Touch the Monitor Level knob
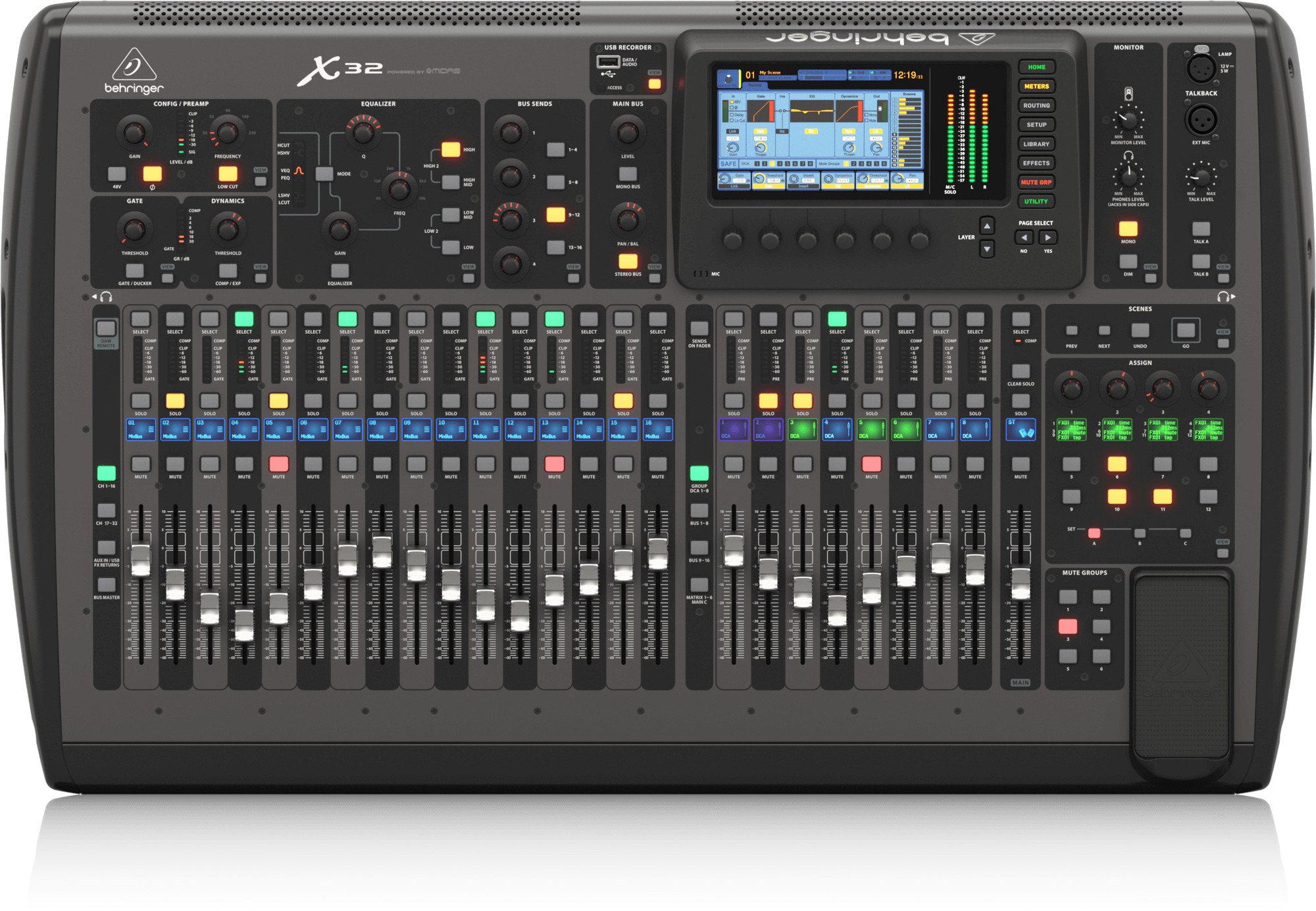The height and width of the screenshot is (911, 1316). point(1128,120)
